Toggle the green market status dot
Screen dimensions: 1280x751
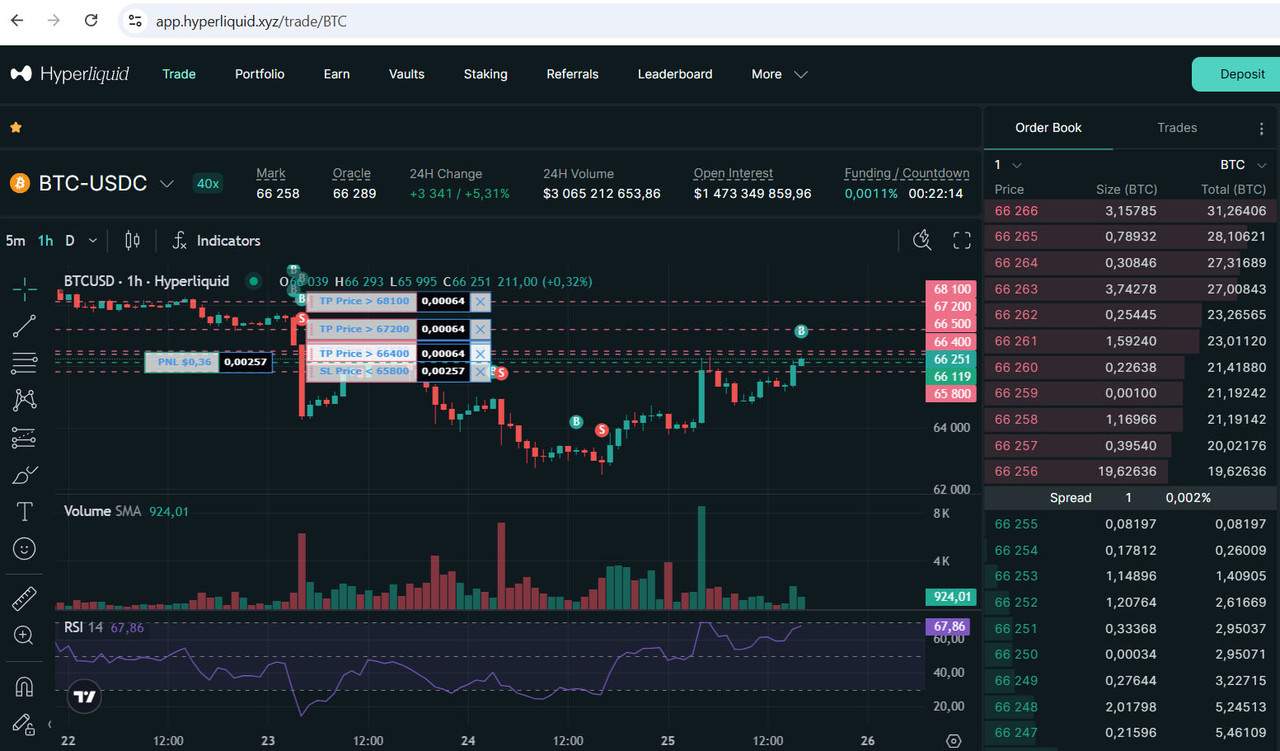[254, 281]
